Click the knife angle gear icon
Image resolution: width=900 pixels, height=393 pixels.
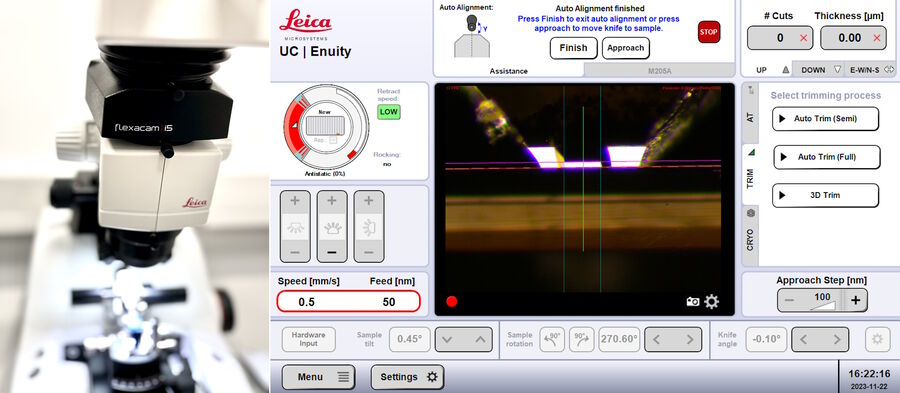pos(877,339)
